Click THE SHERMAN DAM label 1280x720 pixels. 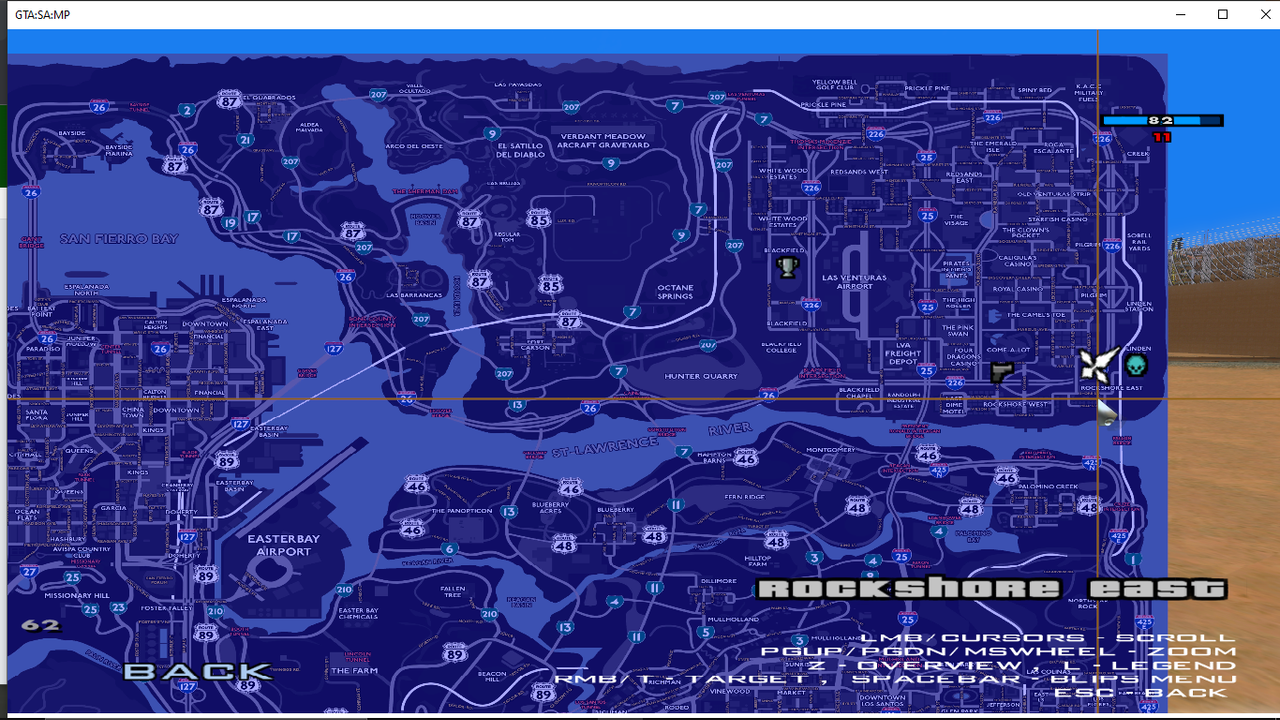tap(425, 191)
